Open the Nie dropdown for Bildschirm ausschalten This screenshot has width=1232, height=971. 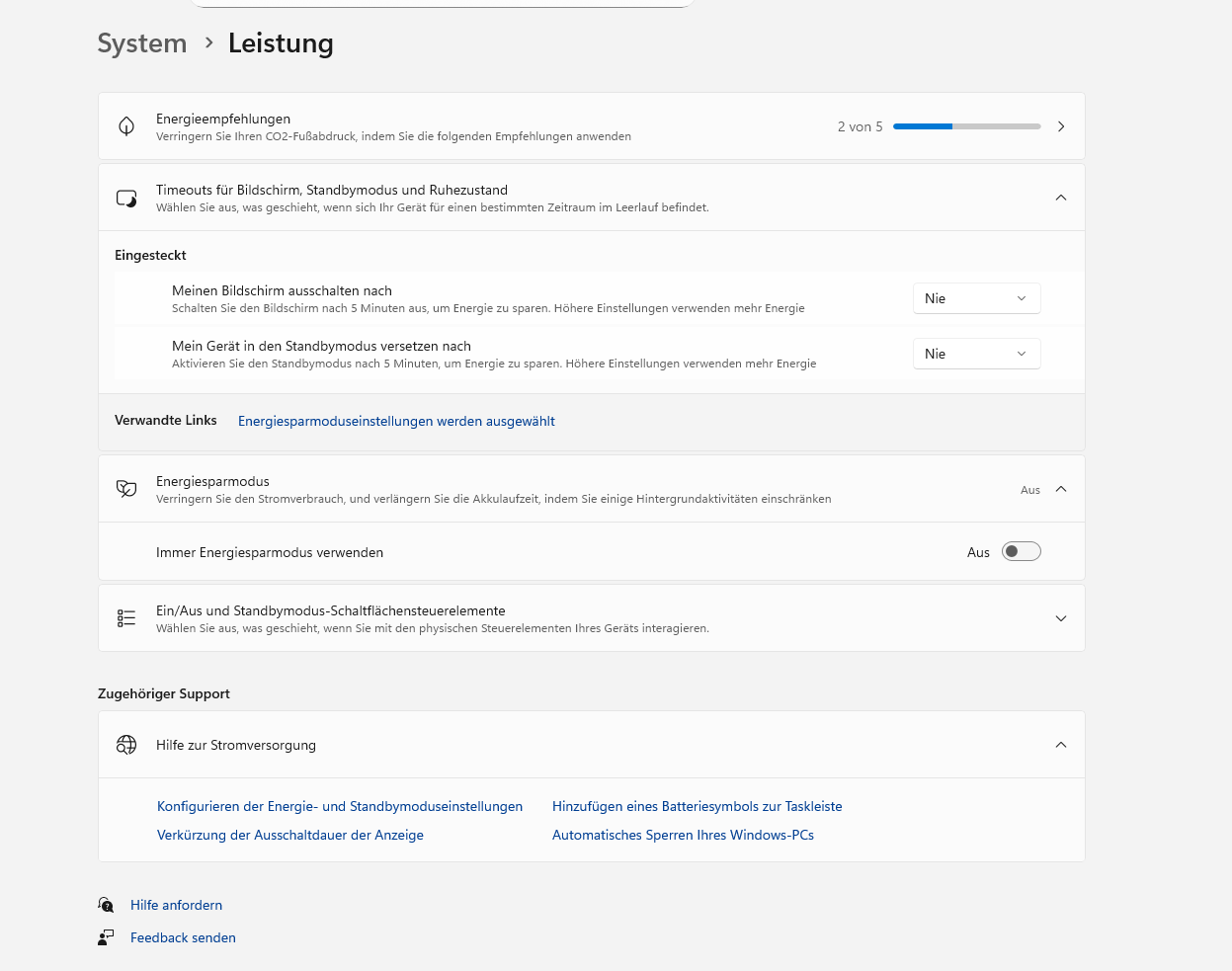pyautogui.click(x=976, y=297)
